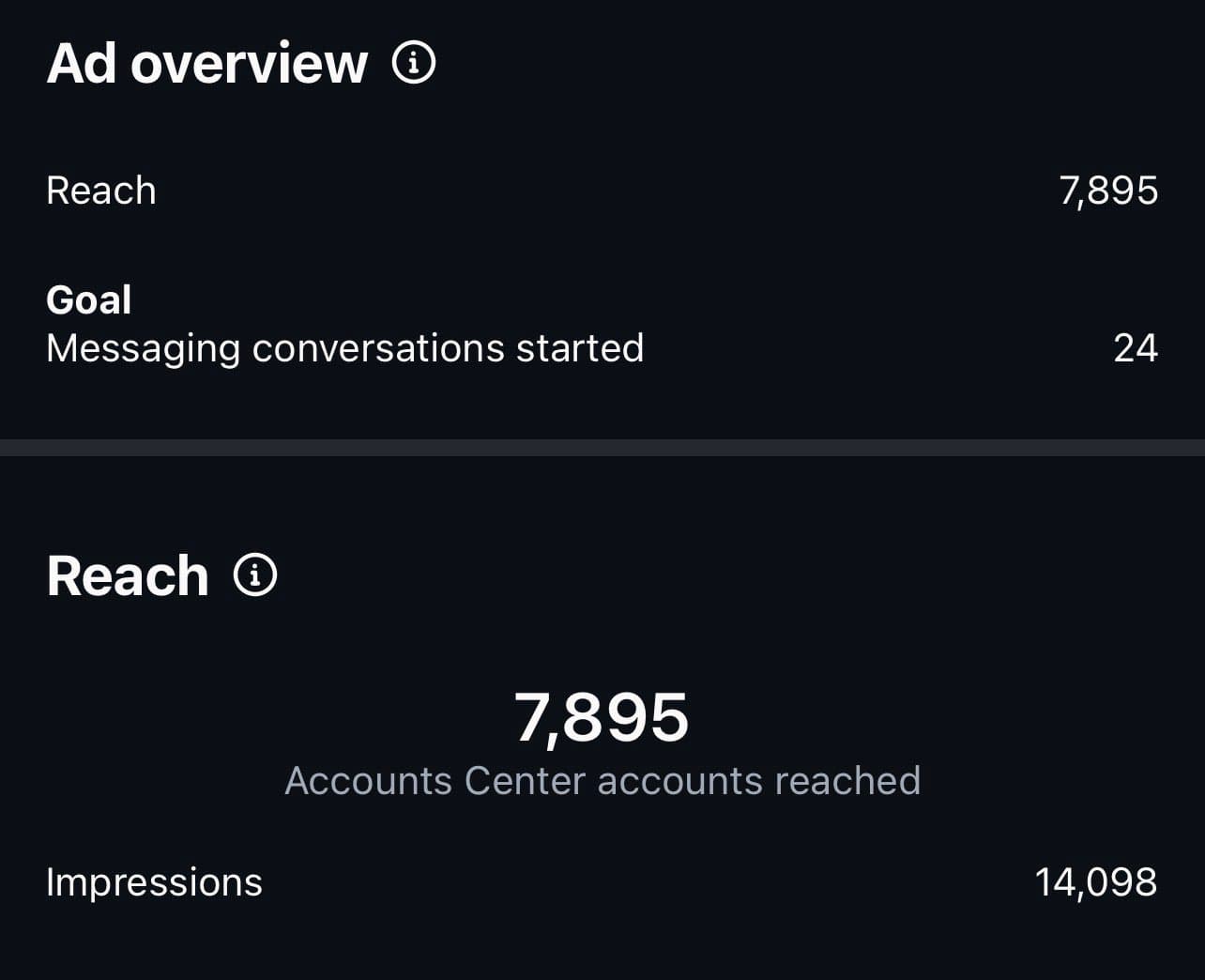Select the Reach row label under Ad overview

(101, 191)
